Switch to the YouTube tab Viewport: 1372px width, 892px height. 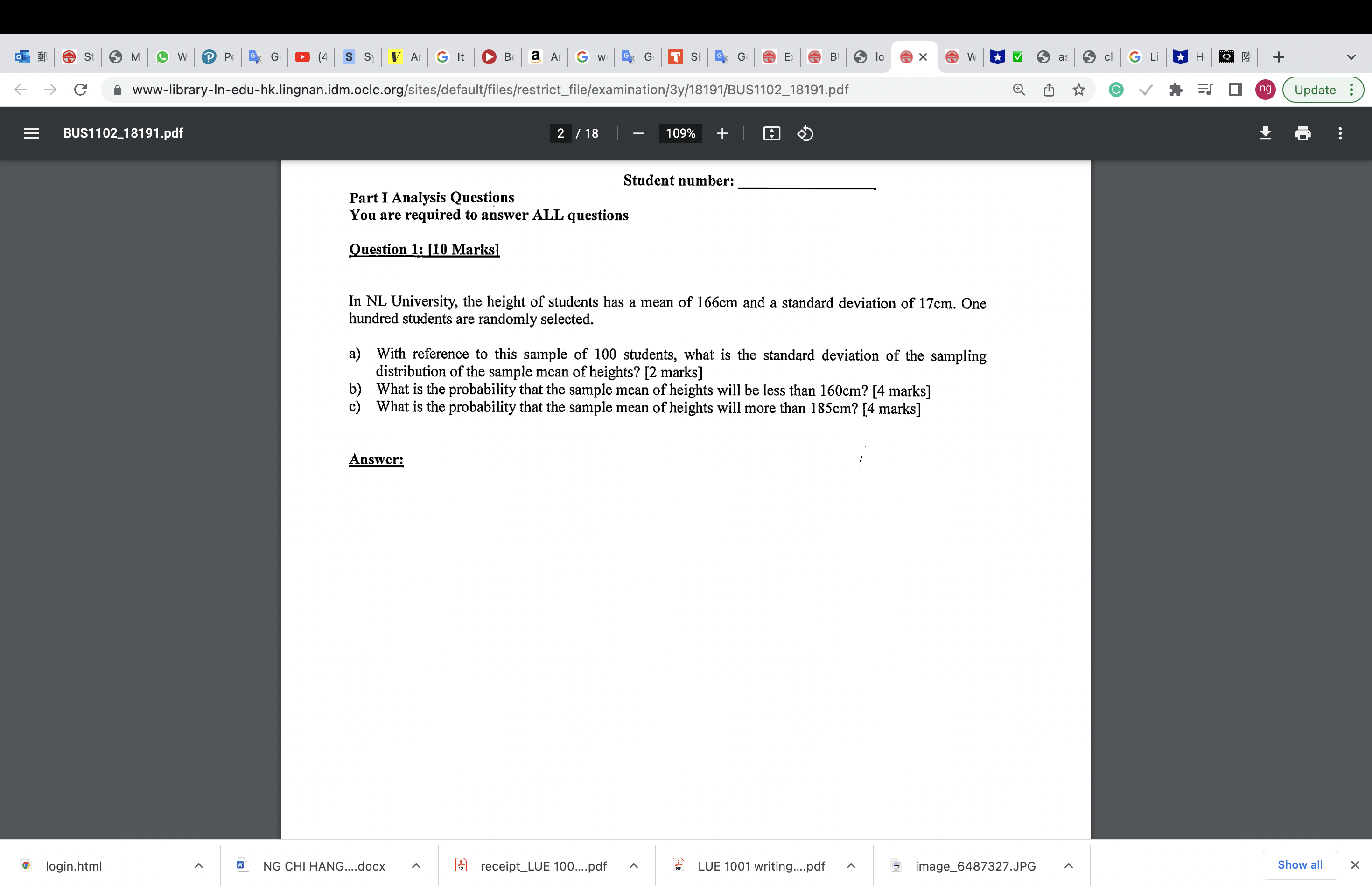point(310,56)
